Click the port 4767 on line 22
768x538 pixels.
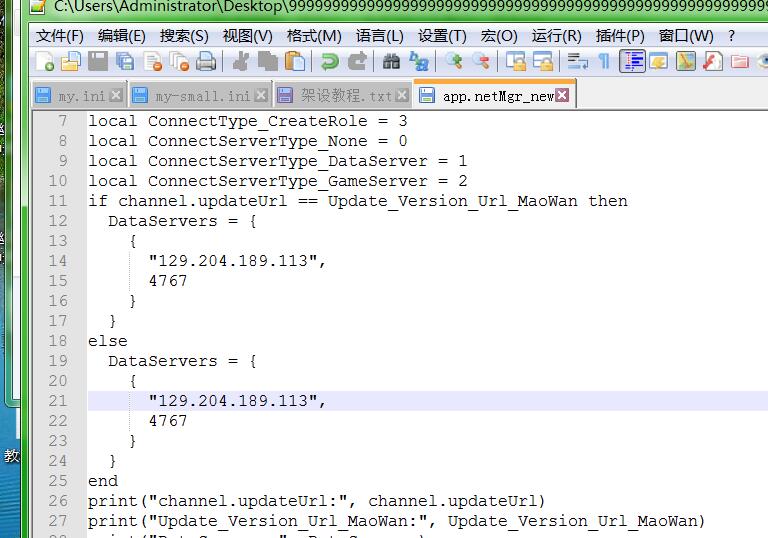pyautogui.click(x=168, y=421)
